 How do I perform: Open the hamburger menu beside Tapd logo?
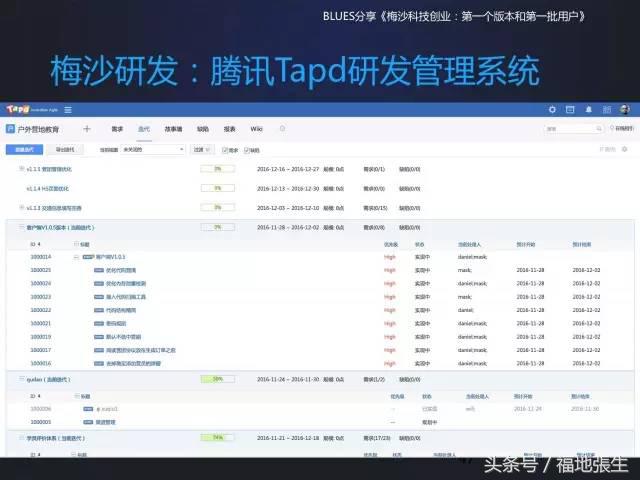click(68, 110)
